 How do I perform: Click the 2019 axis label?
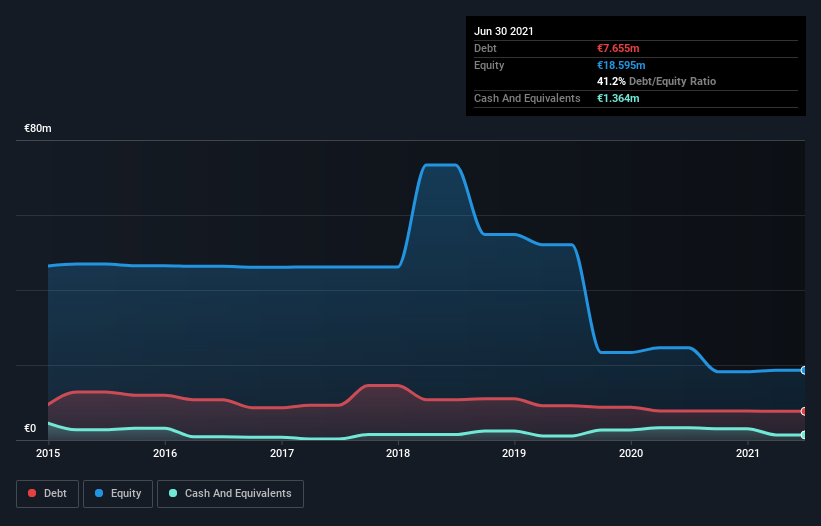514,453
